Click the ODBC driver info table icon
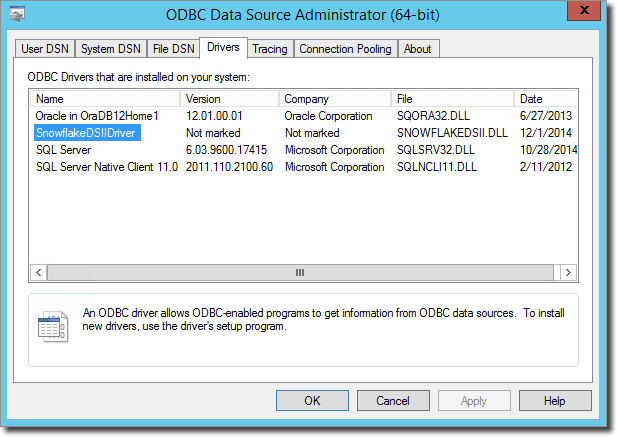This screenshot has width=617, height=437. [x=53, y=326]
